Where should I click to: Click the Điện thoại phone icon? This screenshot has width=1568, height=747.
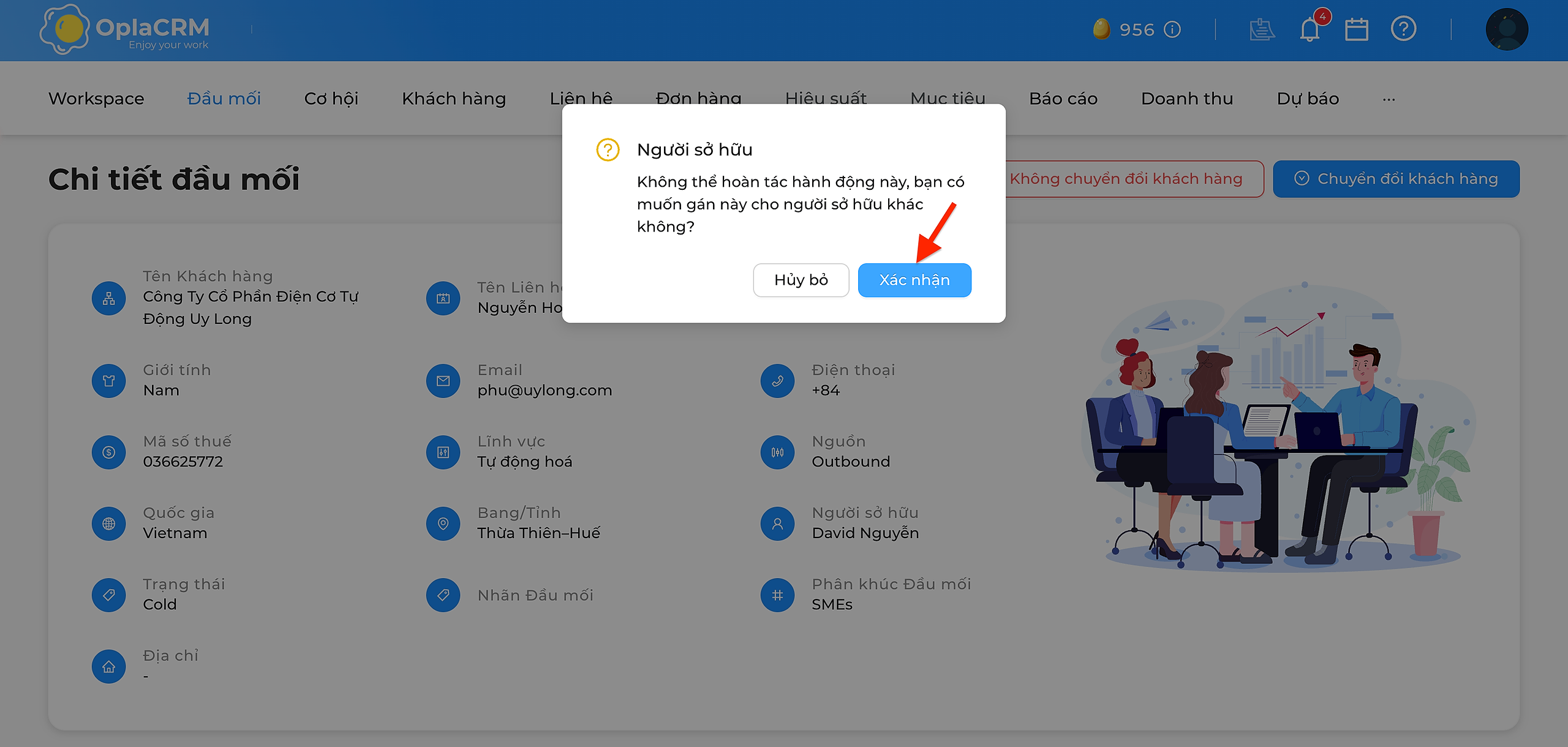778,380
